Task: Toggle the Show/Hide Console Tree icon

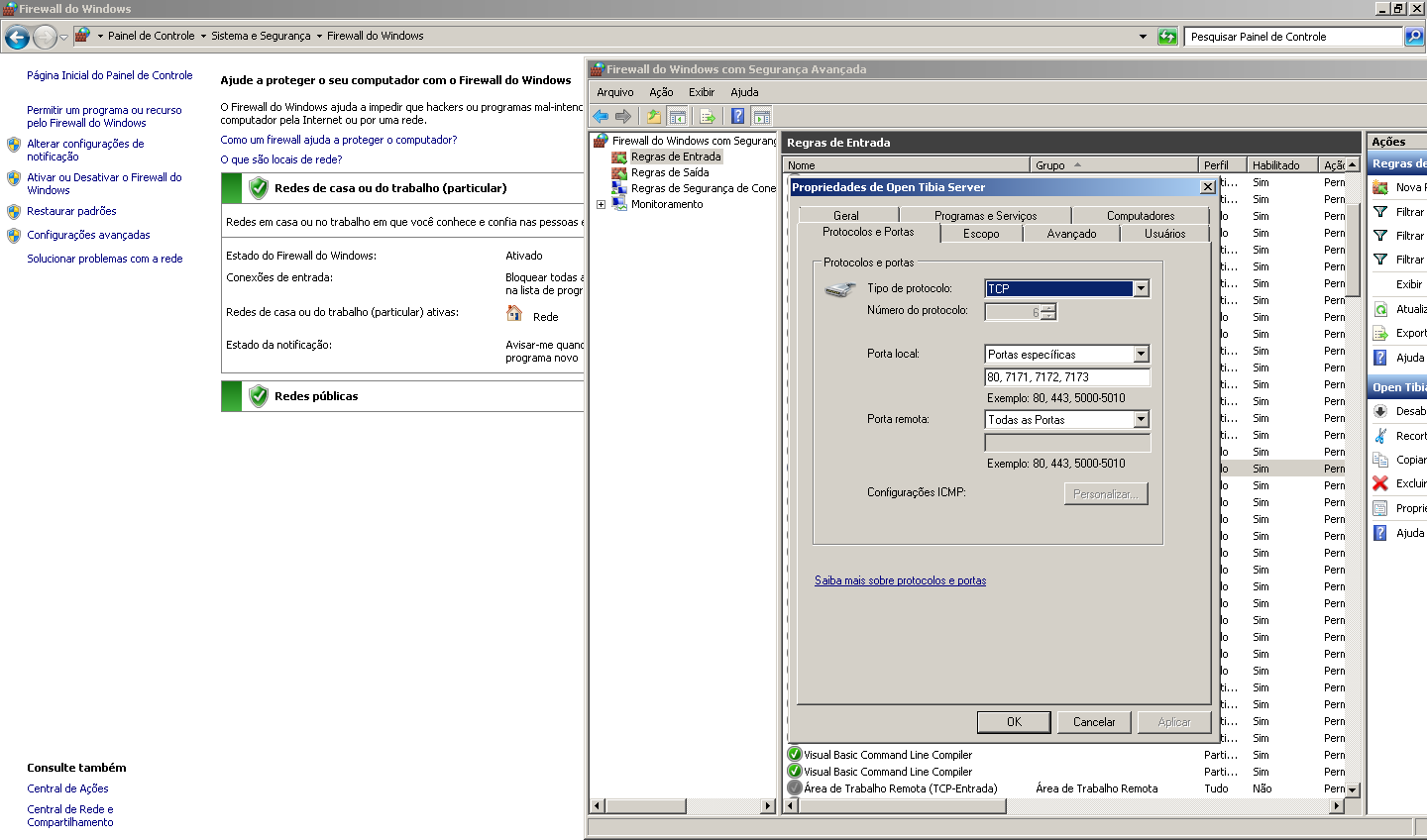Action: point(677,116)
